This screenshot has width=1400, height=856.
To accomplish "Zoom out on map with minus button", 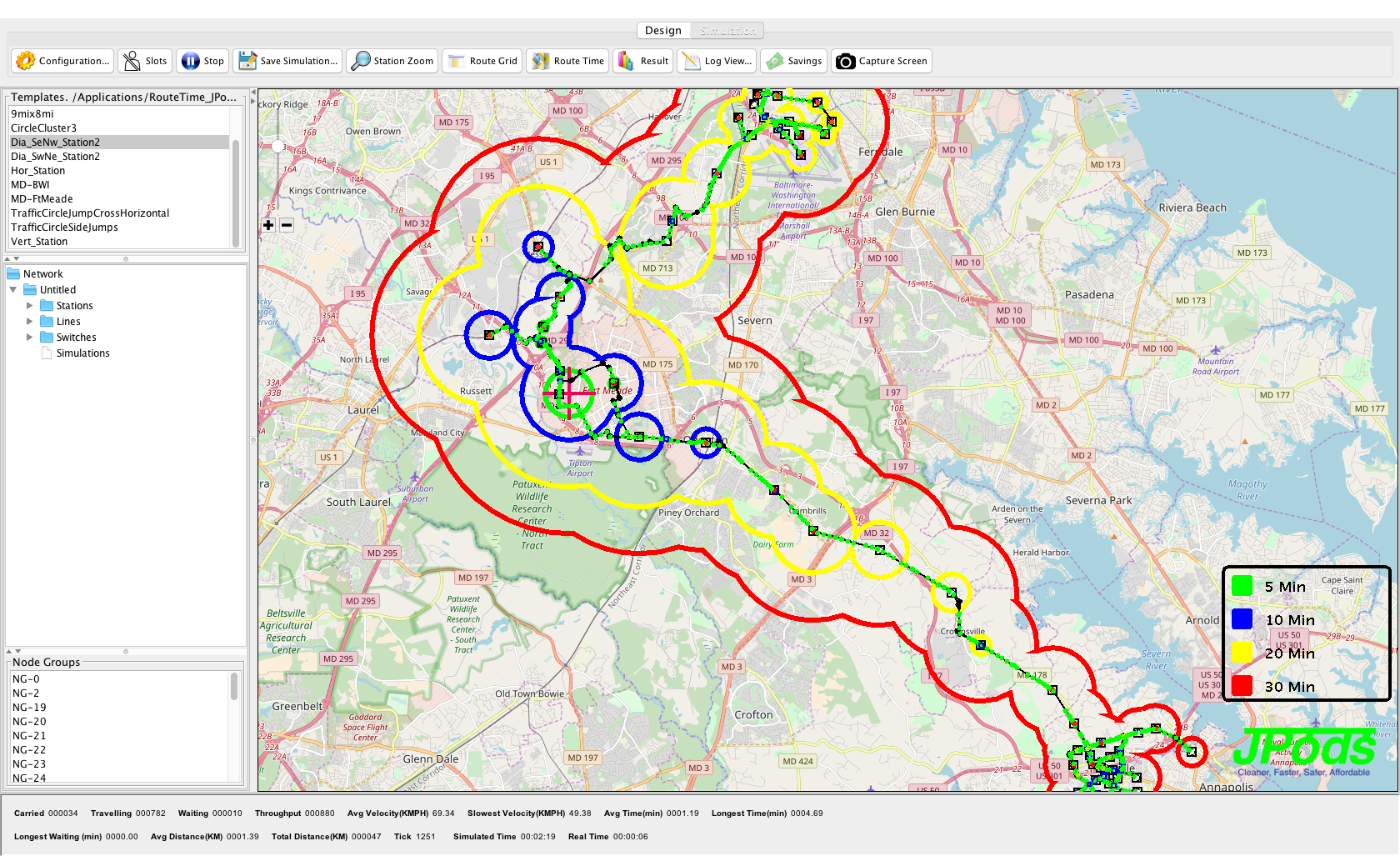I will click(x=287, y=225).
